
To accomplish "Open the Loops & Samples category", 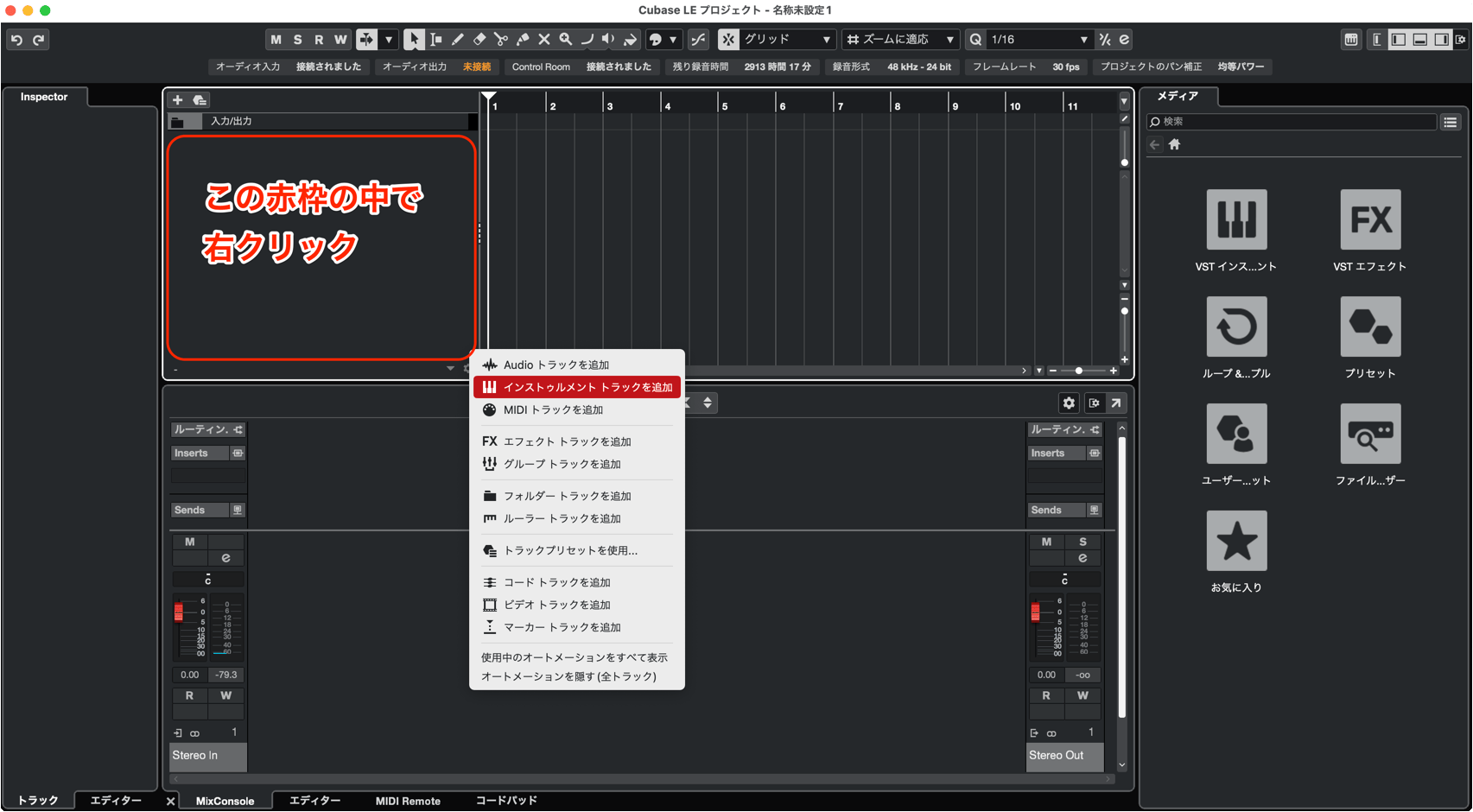I will pyautogui.click(x=1235, y=327).
